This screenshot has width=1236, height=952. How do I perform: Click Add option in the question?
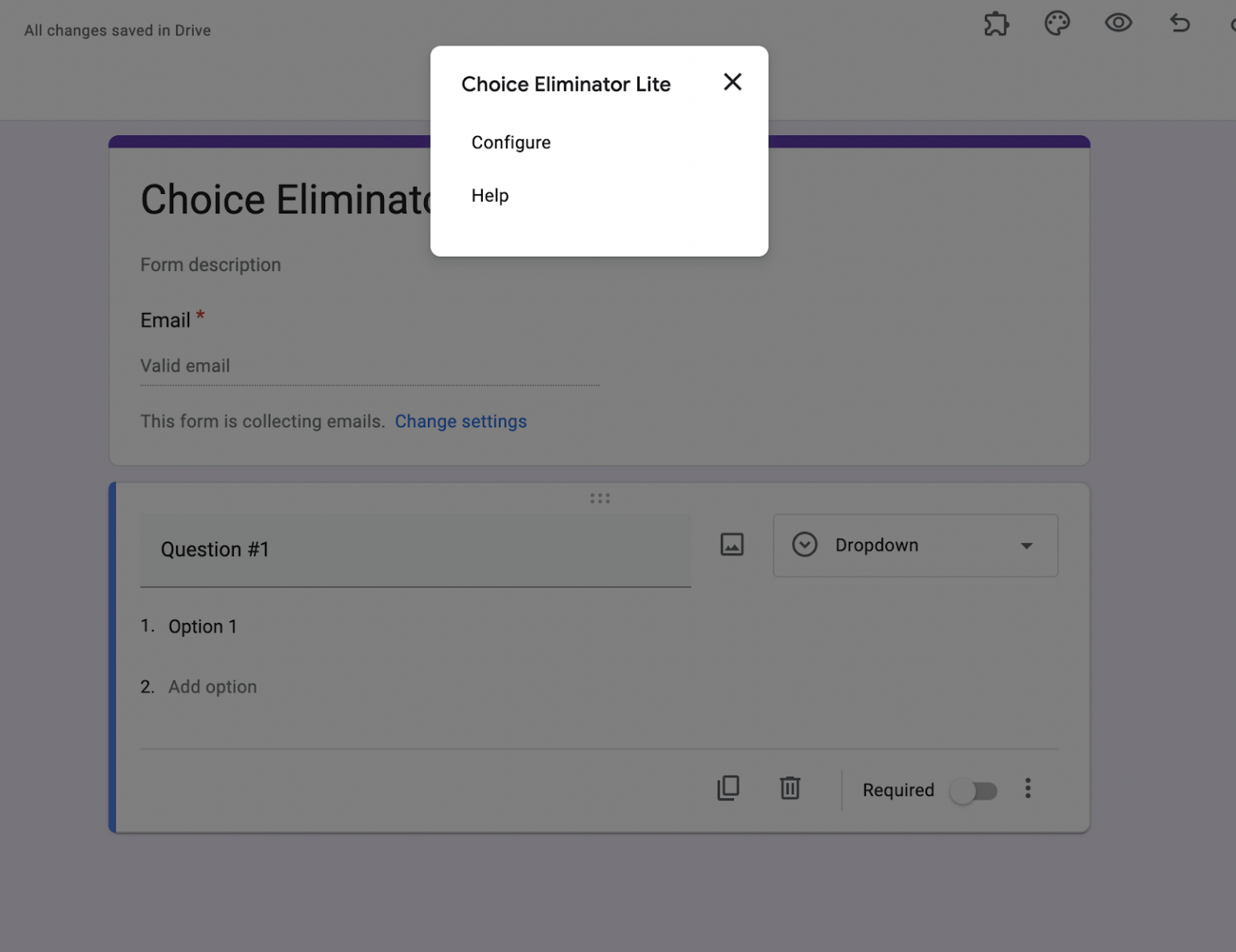[x=212, y=686]
